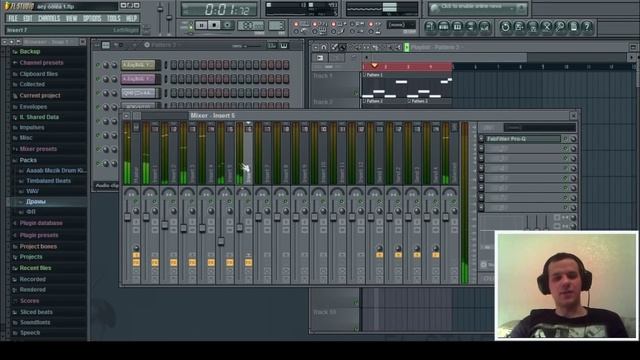The height and width of the screenshot is (360, 640).
Task: Click the pause button in transport
Action: (x=201, y=25)
